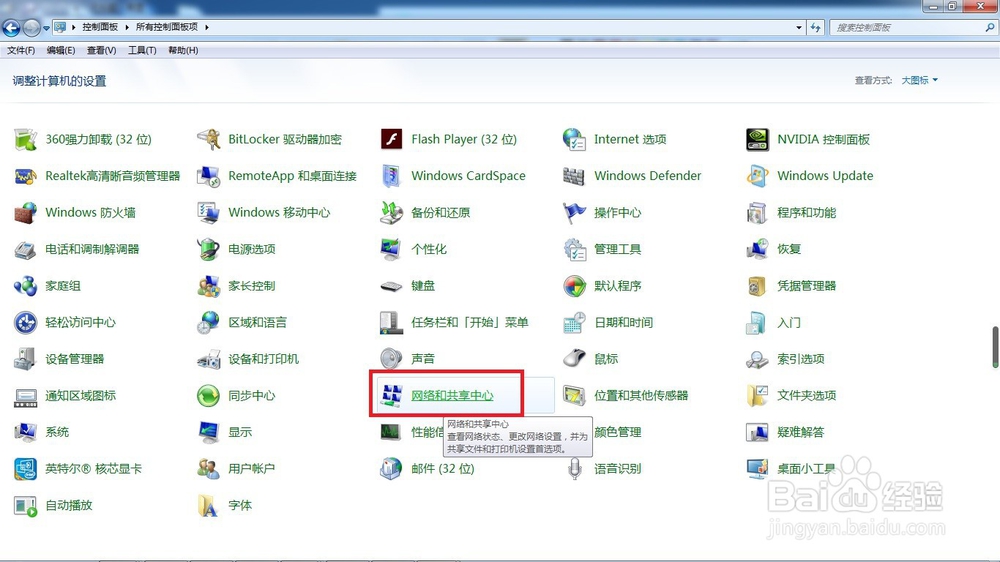Open the 操作中心 flag icon
Viewport: 1000px width, 562px height.
click(574, 212)
